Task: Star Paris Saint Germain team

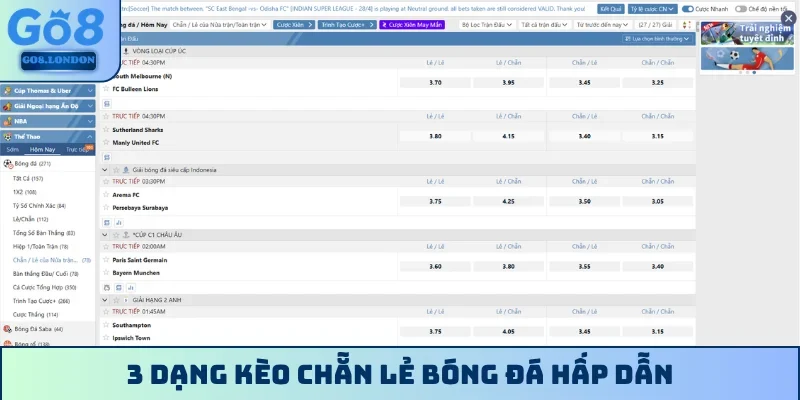Action: point(106,260)
